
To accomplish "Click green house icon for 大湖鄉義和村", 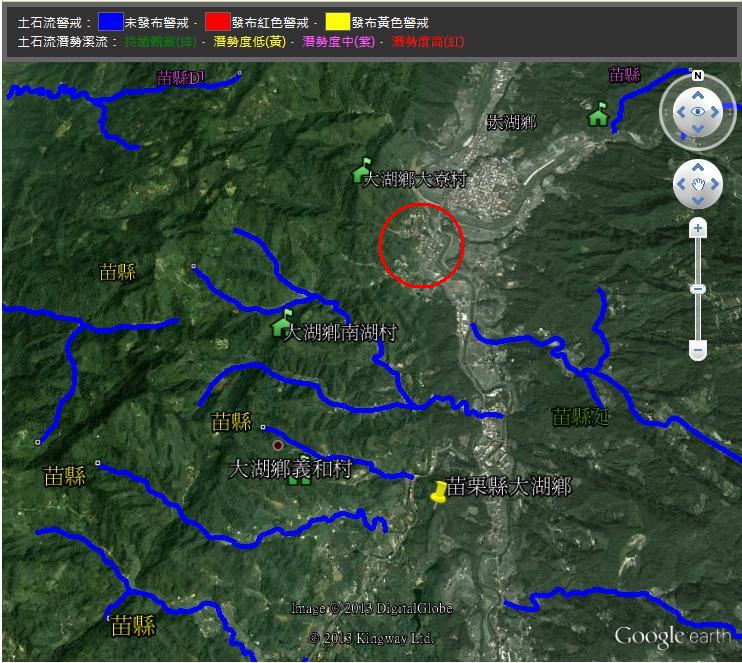I will click(298, 478).
